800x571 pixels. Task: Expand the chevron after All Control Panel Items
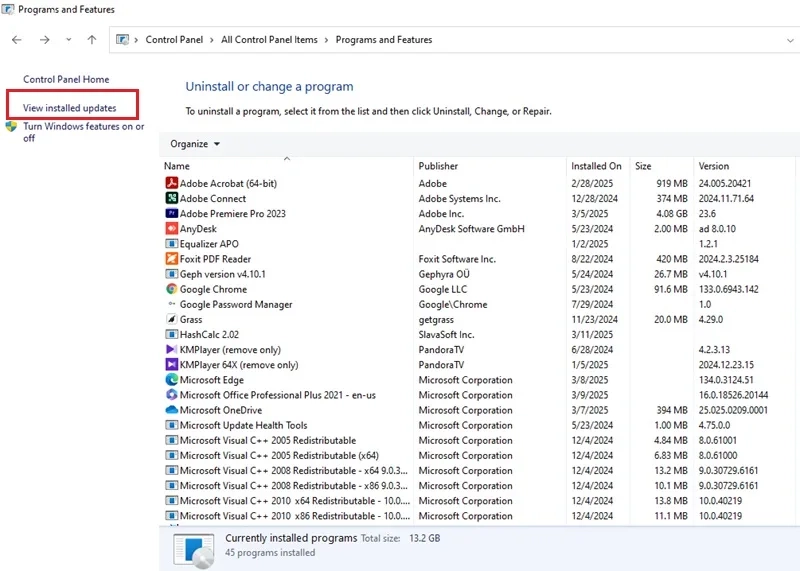pos(327,40)
